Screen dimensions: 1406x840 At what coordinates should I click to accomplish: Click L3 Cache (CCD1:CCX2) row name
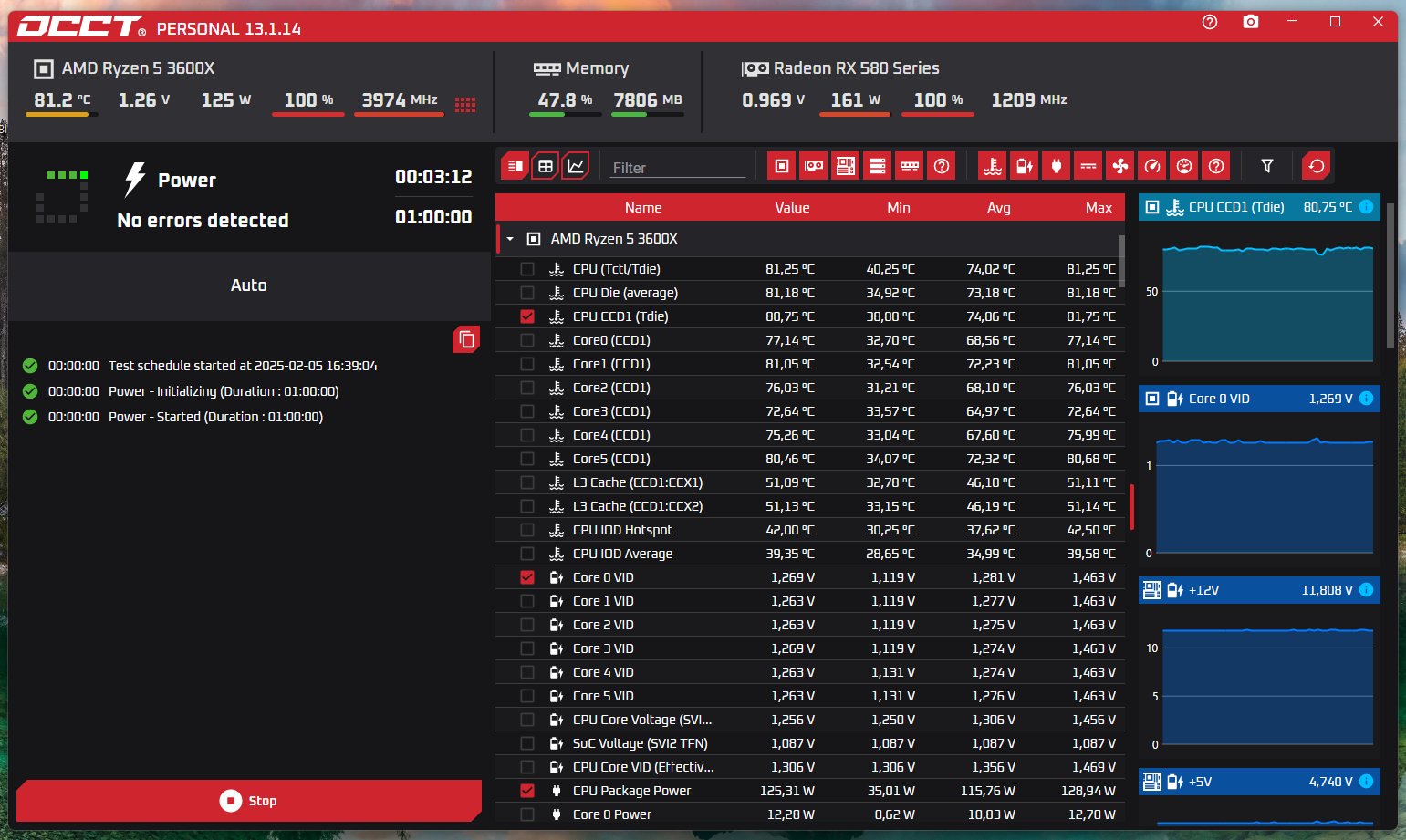638,506
